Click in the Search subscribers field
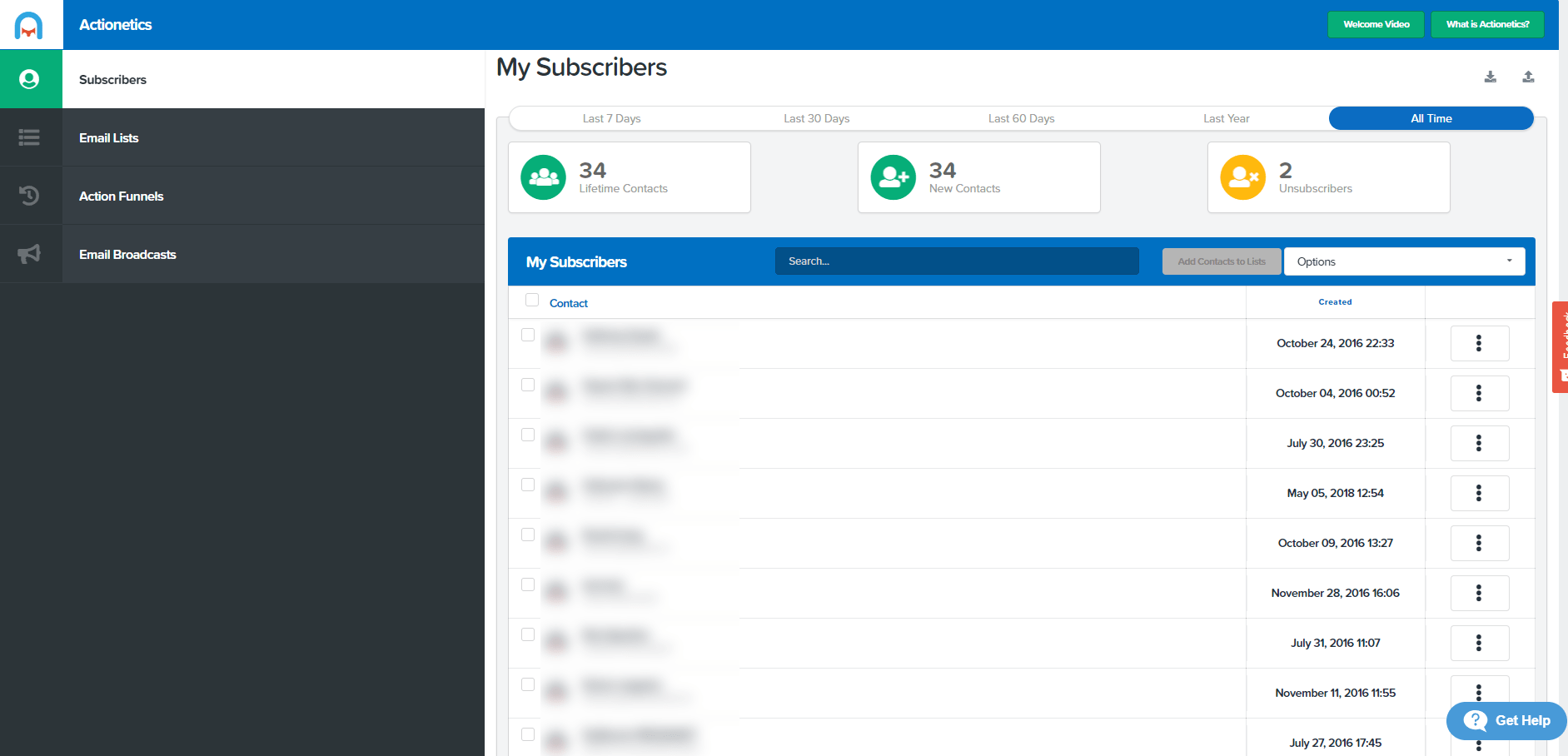 pyautogui.click(x=957, y=261)
